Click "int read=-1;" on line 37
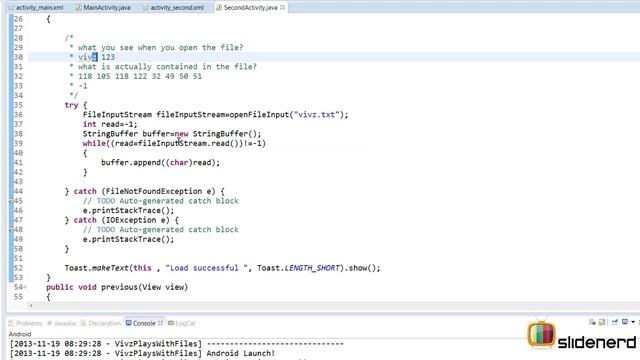The image size is (640, 360). 110,124
